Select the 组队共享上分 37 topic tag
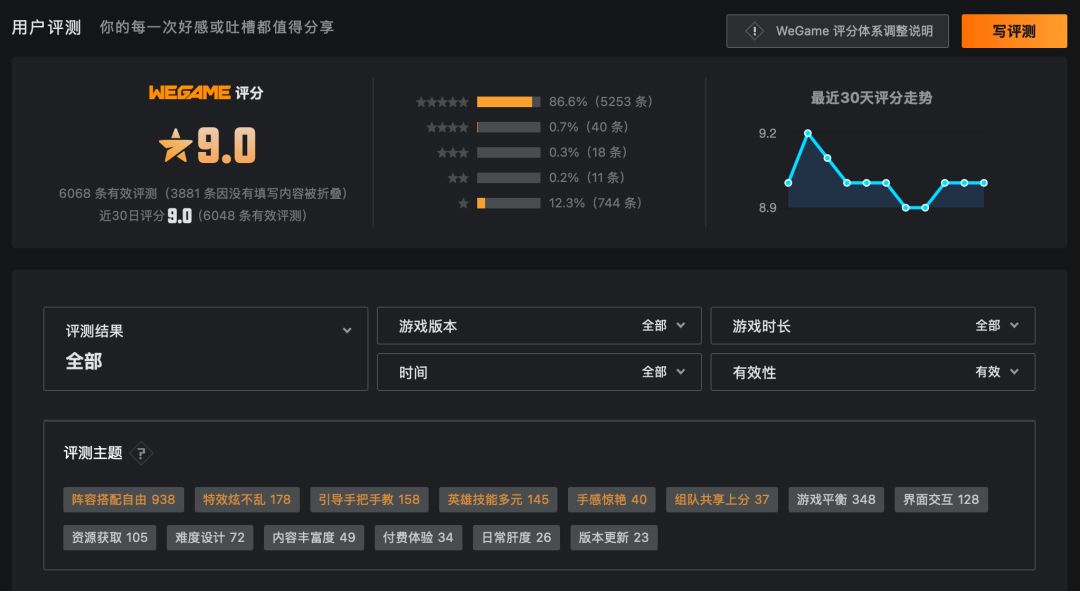The width and height of the screenshot is (1080, 591). 722,499
